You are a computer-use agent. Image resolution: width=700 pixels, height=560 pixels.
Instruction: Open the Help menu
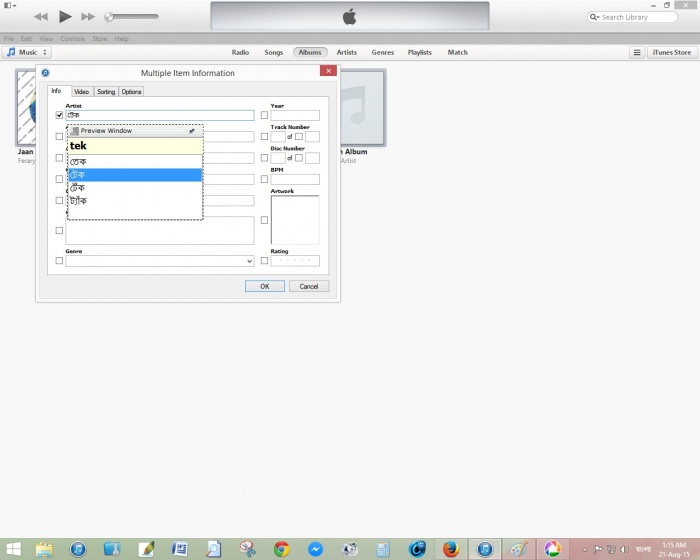121,39
